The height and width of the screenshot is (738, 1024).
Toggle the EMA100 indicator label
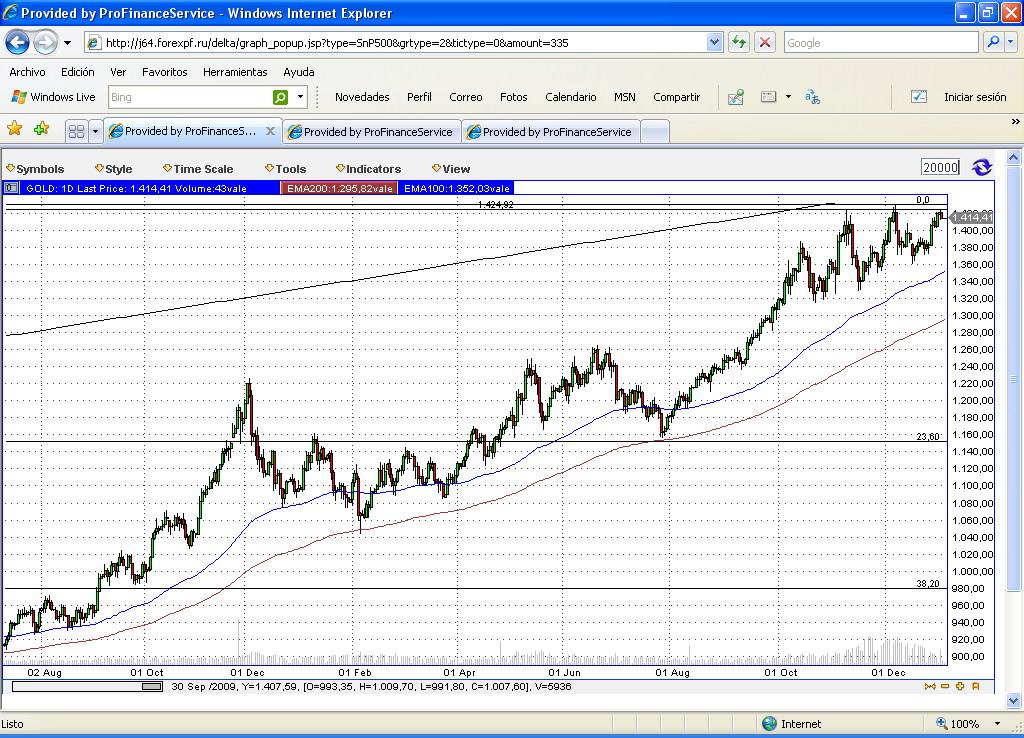click(456, 188)
